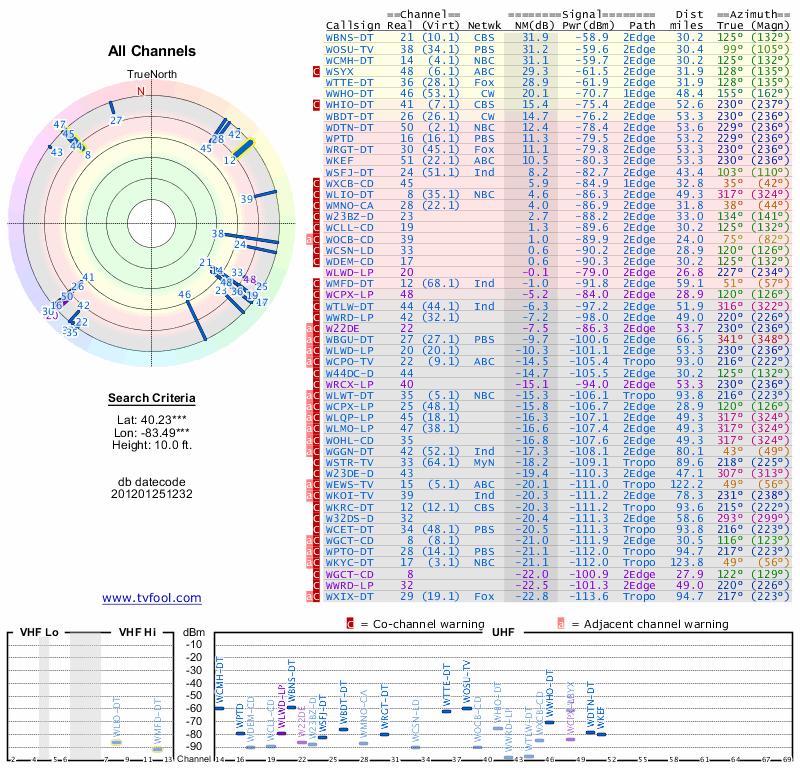Click the red N north marker on radar

(x=141, y=91)
